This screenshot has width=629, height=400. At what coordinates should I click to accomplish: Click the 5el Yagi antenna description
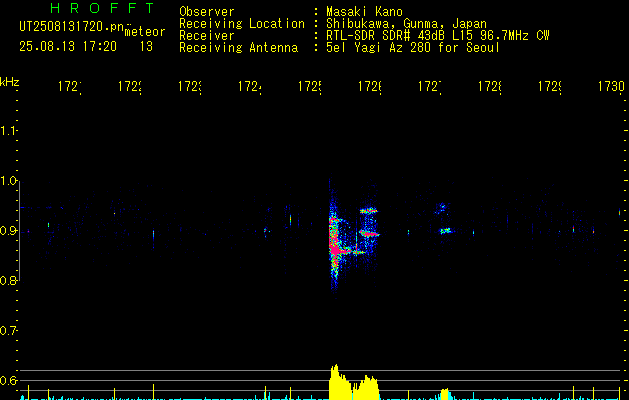(x=413, y=48)
